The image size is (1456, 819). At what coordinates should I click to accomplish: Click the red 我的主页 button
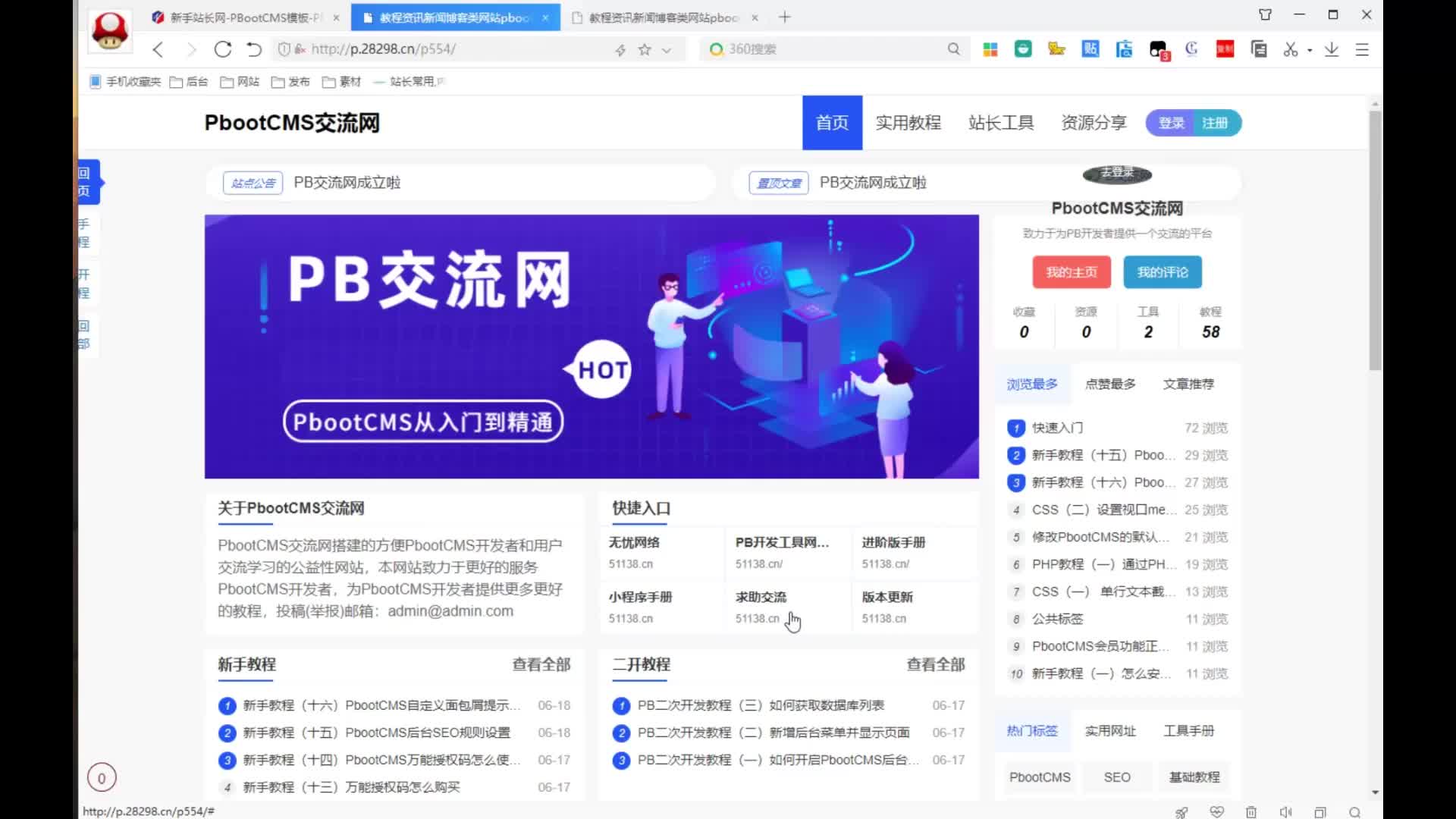tap(1072, 272)
